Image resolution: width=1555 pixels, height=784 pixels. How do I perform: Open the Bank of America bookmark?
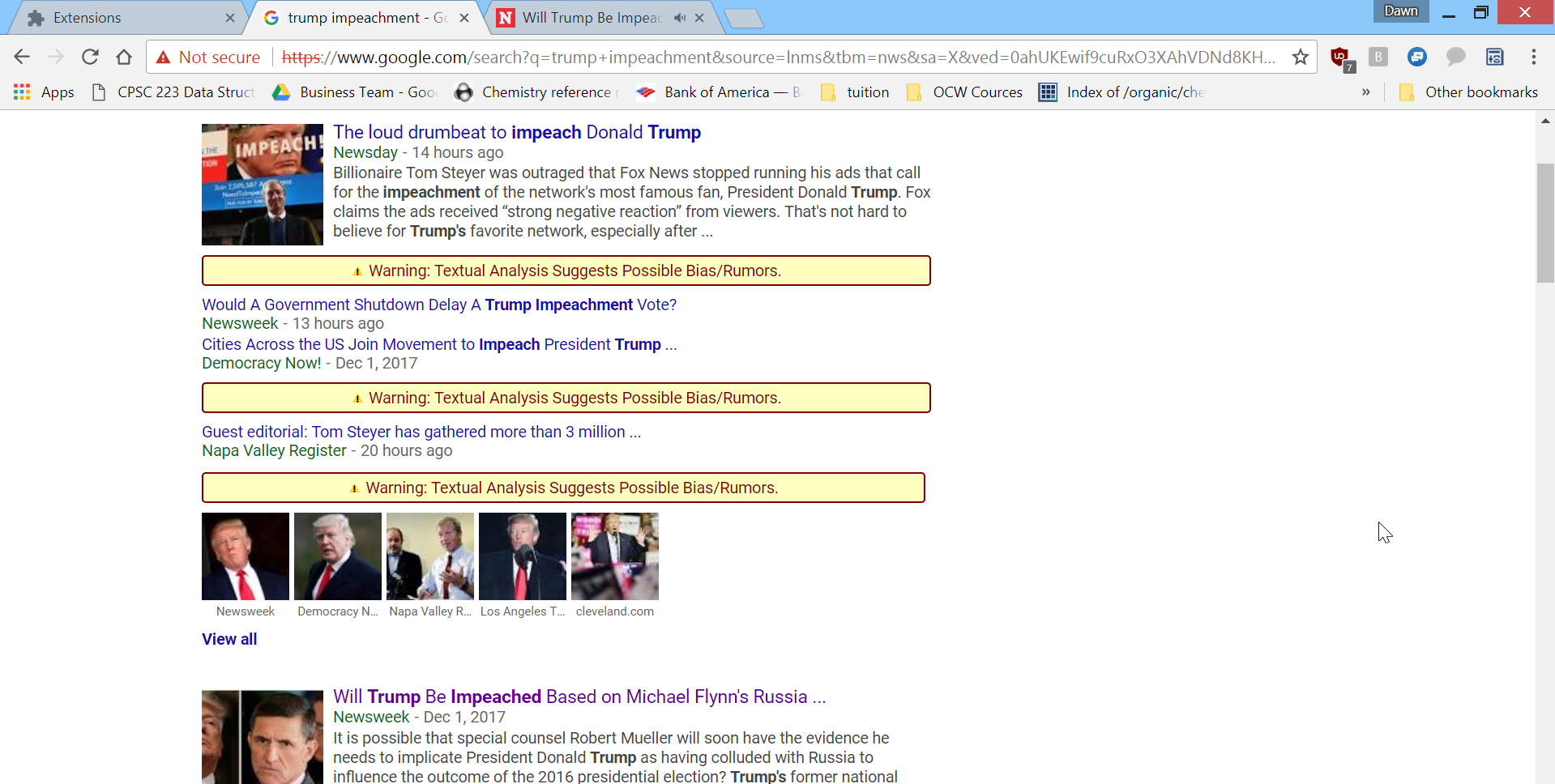[719, 92]
